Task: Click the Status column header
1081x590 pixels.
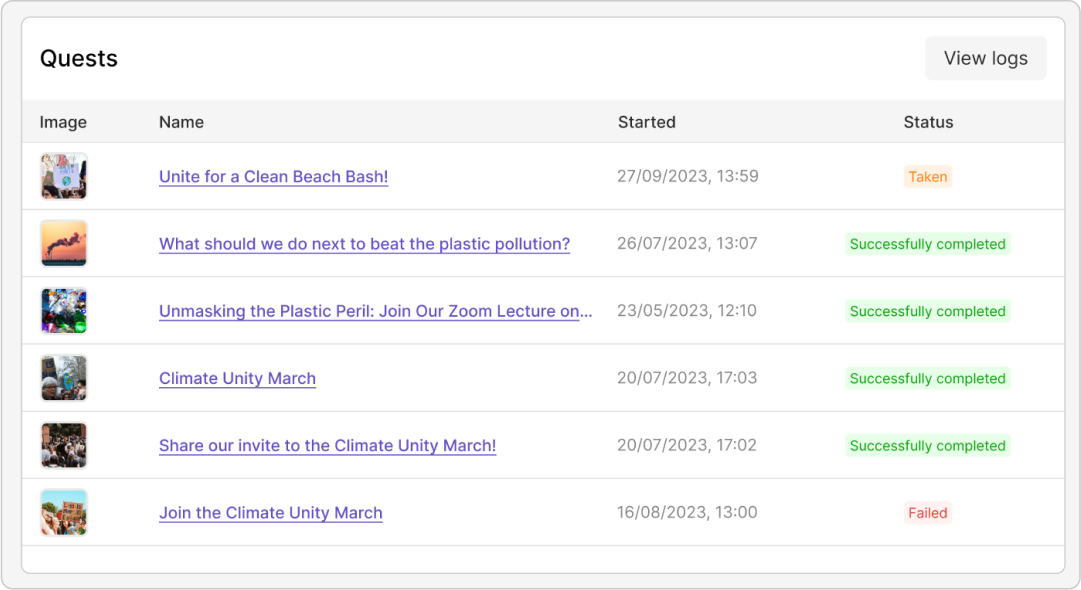Action: point(928,122)
